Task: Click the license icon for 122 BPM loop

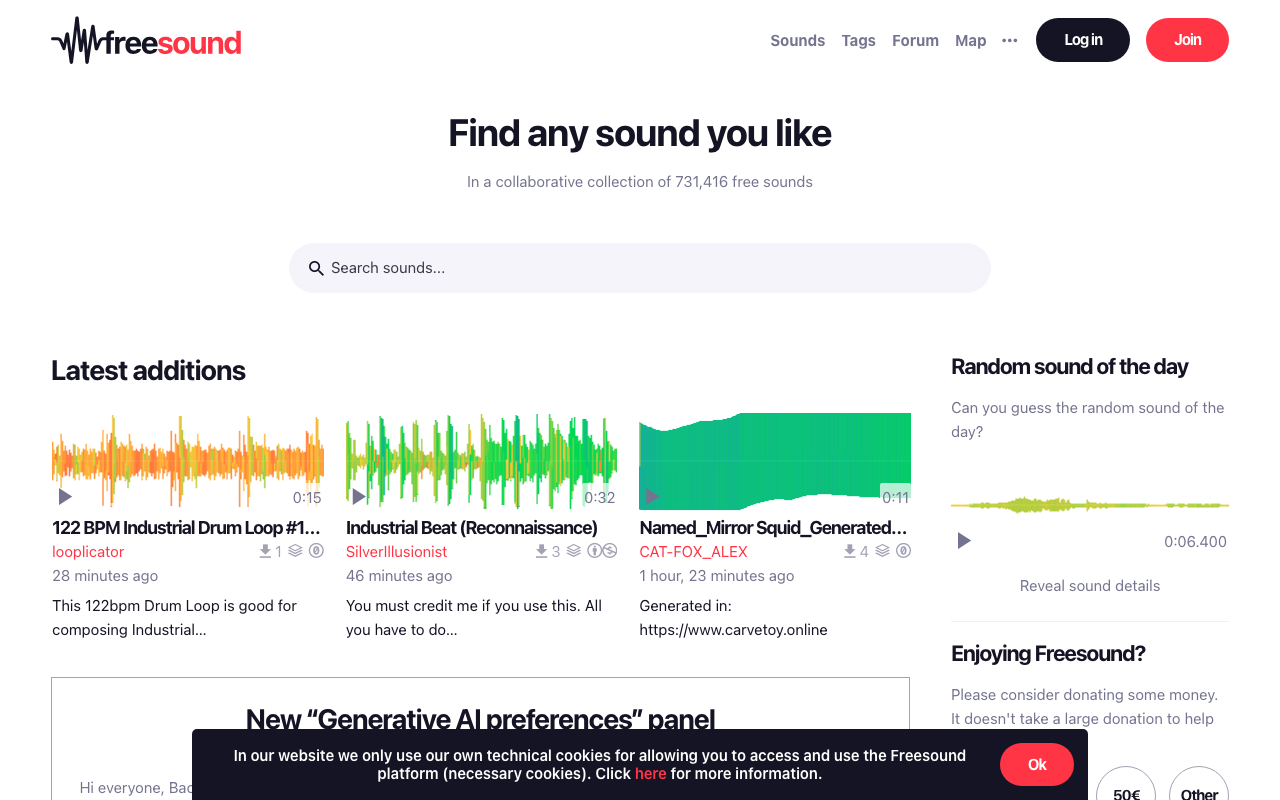Action: click(316, 551)
